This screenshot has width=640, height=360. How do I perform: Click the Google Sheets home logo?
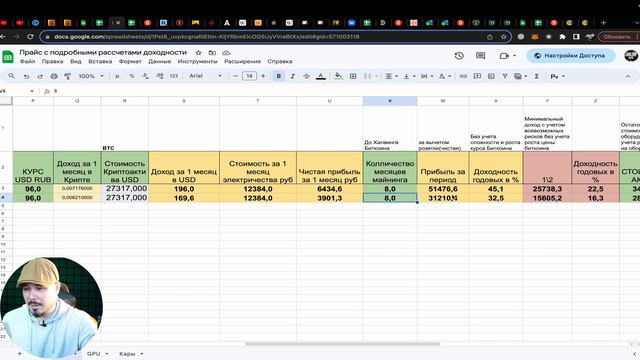[x=8, y=56]
